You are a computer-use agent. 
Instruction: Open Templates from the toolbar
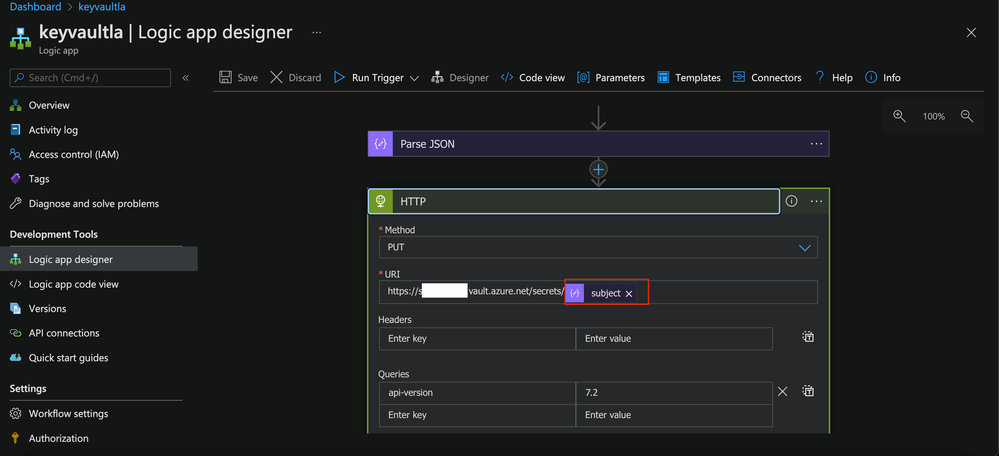coord(689,78)
